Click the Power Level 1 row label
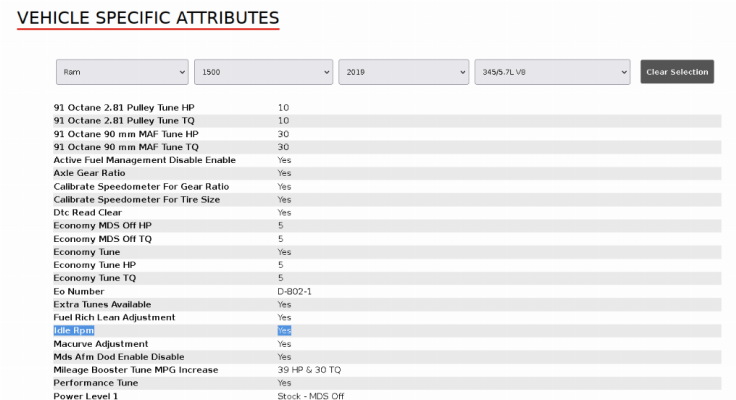This screenshot has height=400, width=736. [x=85, y=396]
